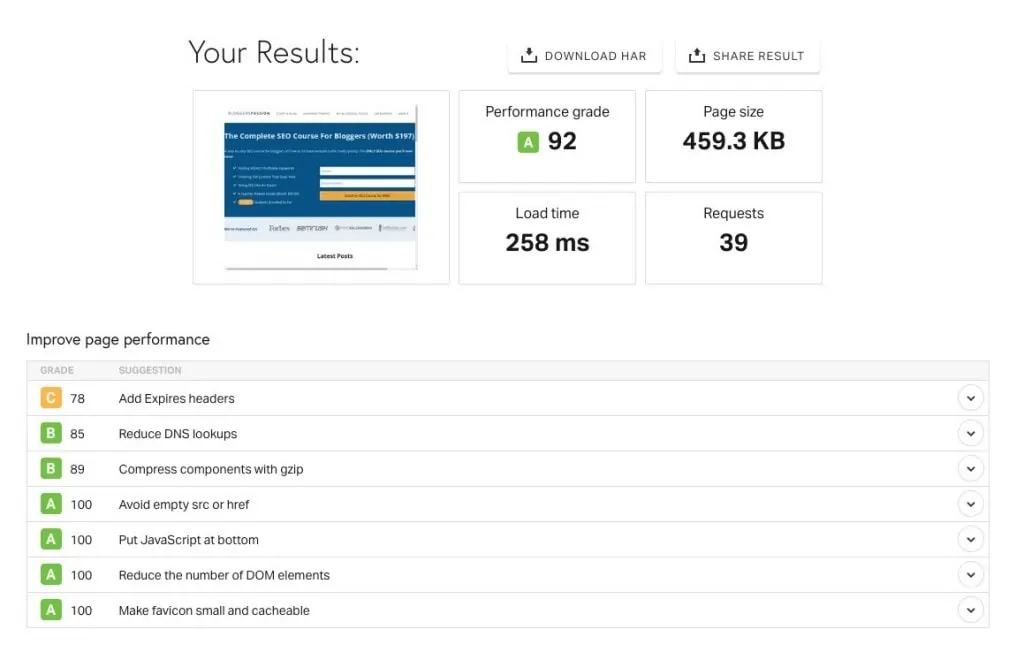This screenshot has height=667, width=1024.
Task: Click the Requests count card
Action: pyautogui.click(x=733, y=238)
